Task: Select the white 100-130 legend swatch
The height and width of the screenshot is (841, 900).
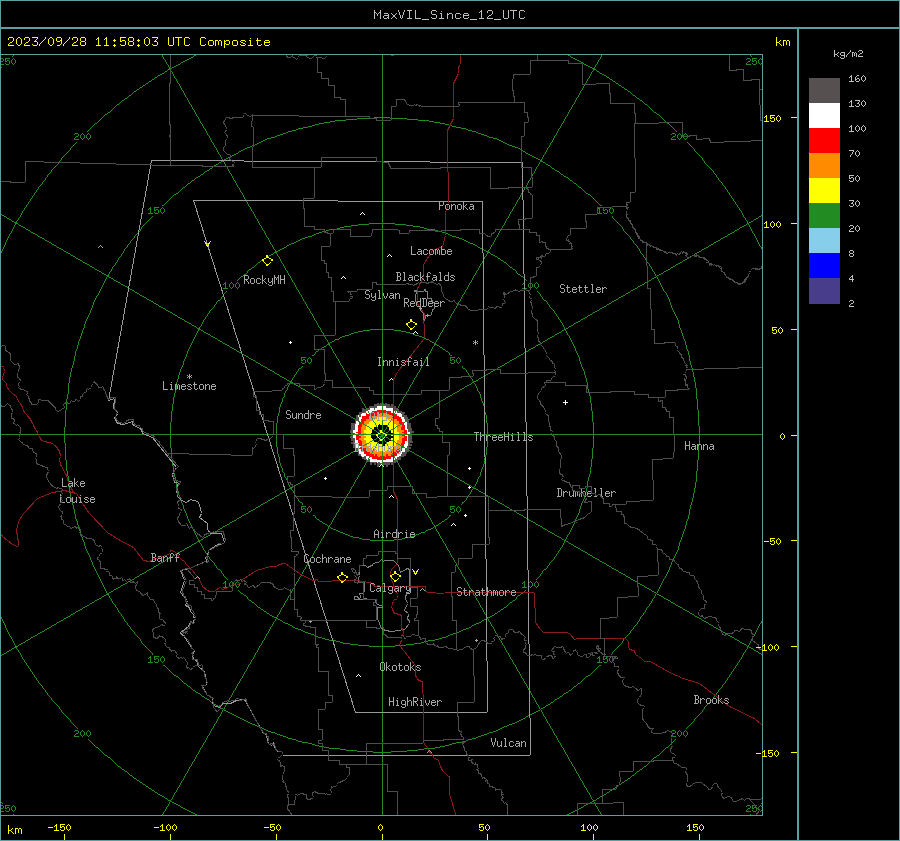Action: coord(824,116)
